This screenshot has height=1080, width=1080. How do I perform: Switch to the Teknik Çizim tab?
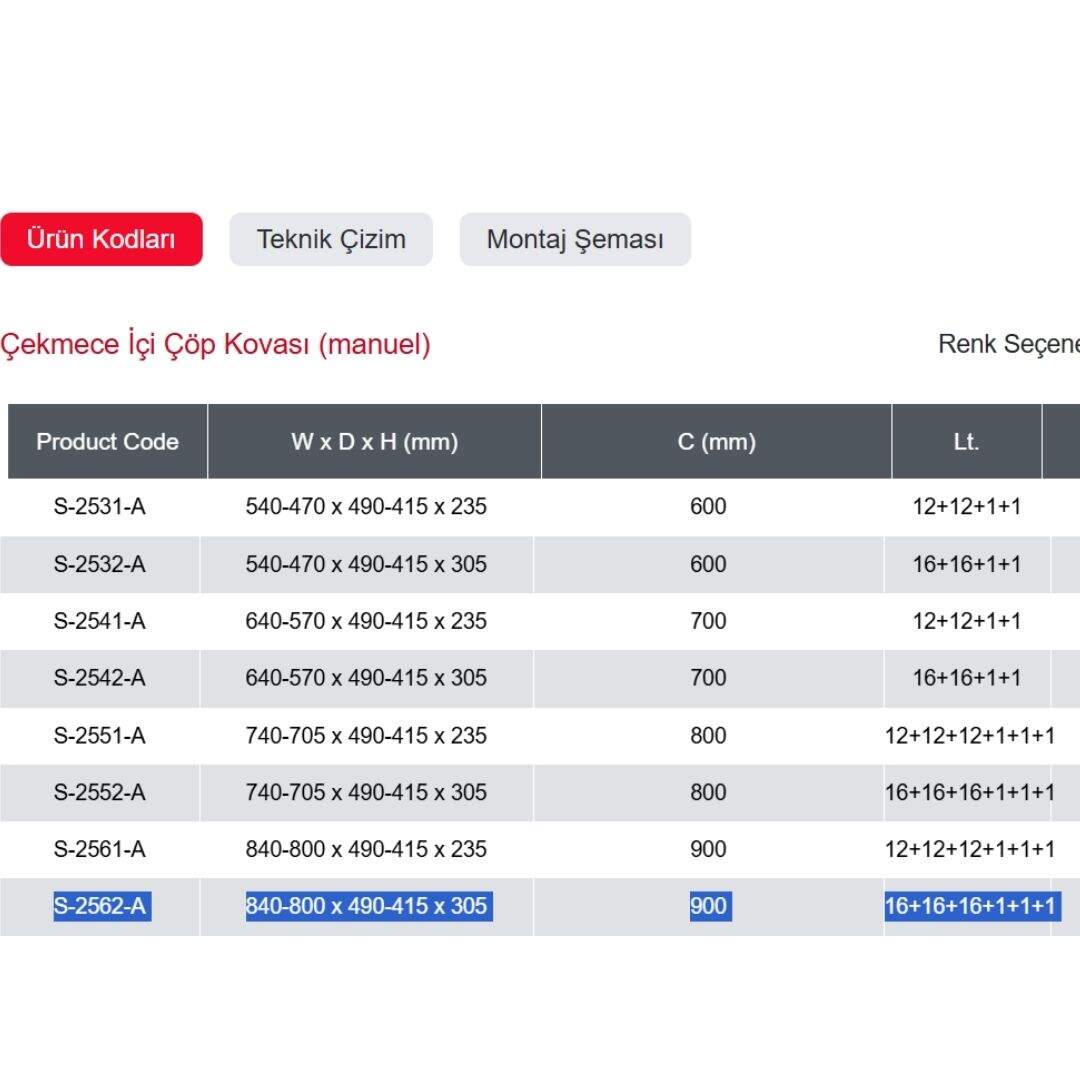point(331,239)
